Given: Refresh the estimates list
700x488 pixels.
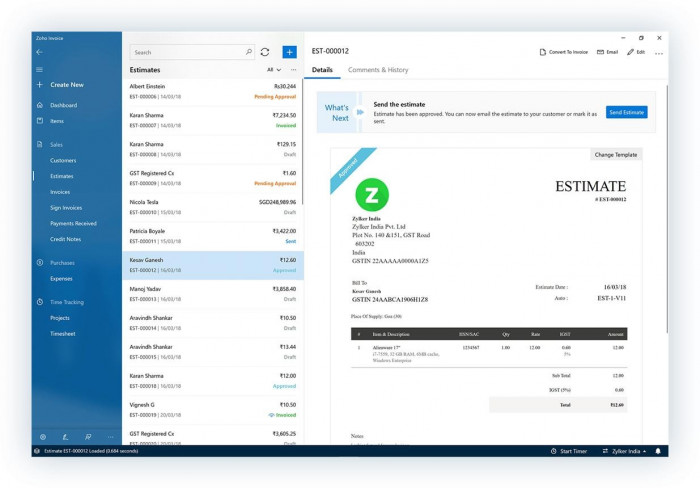Looking at the screenshot, I should 265,52.
